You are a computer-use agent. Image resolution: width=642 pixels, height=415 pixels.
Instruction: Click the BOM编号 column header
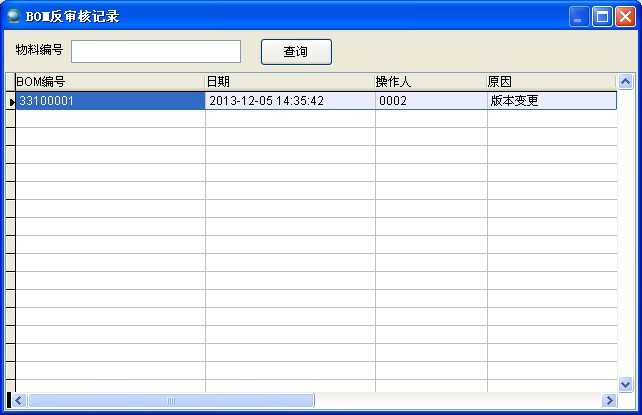(x=110, y=81)
